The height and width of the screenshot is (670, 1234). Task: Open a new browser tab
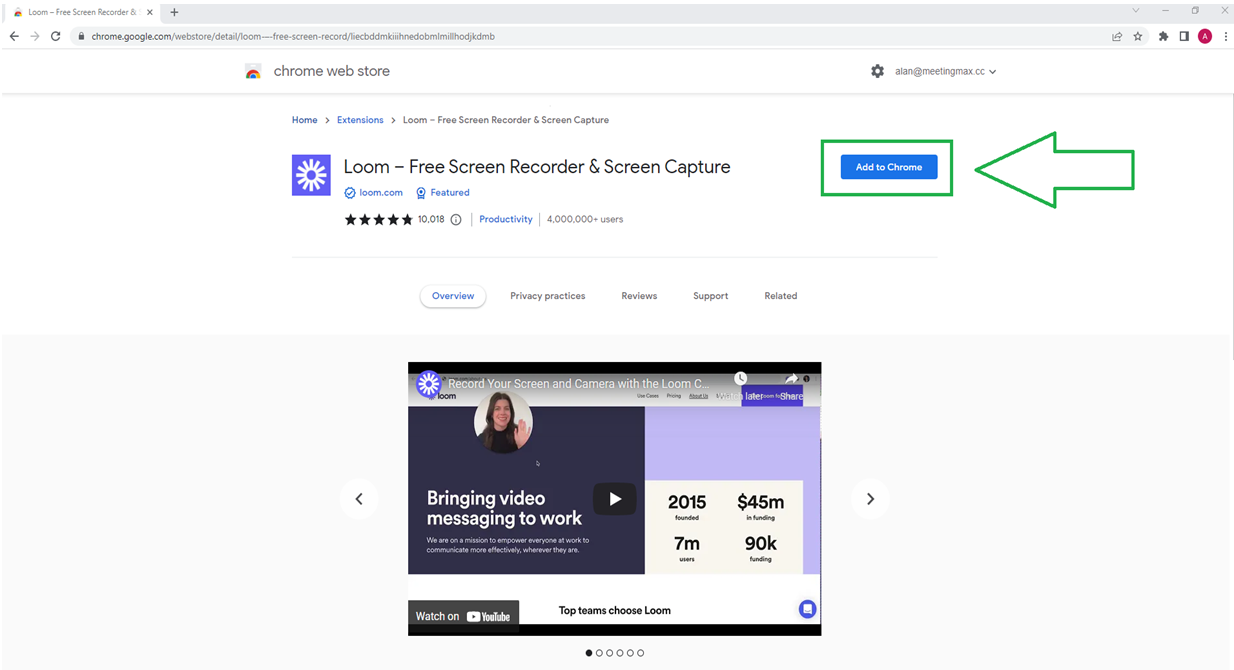pos(174,12)
